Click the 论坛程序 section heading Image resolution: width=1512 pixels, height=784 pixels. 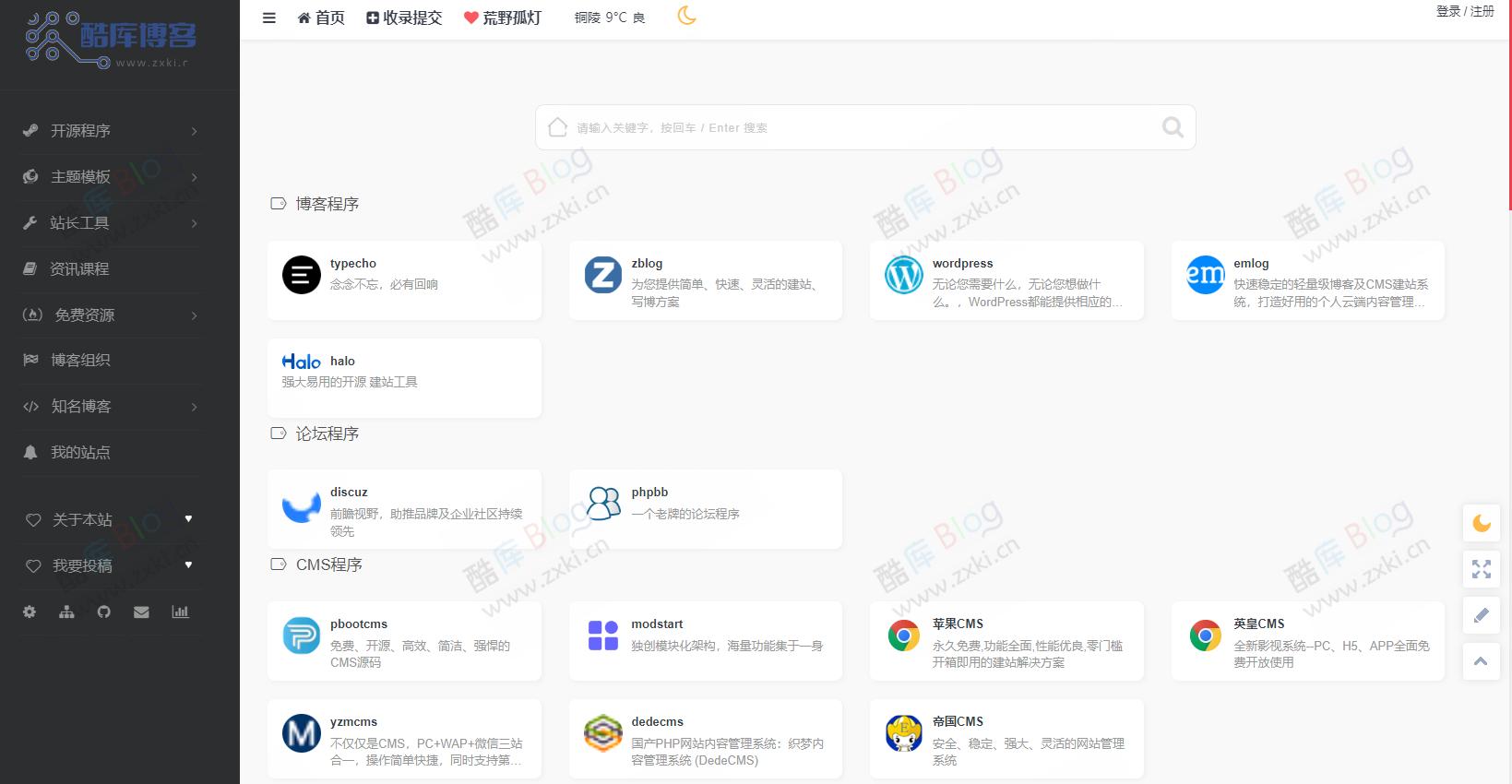(x=327, y=434)
